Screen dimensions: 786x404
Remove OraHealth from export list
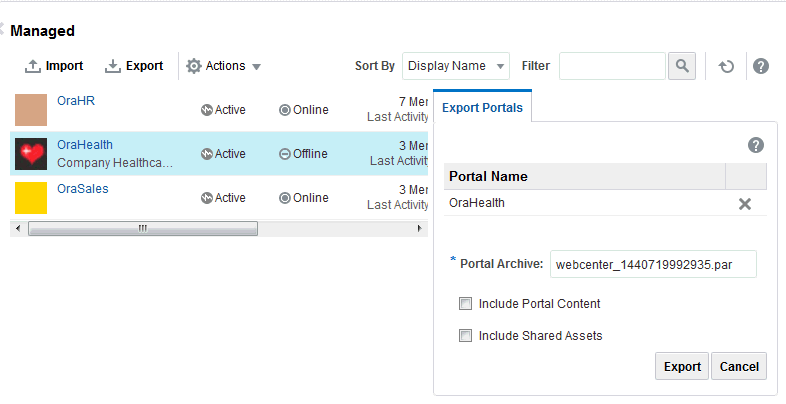[x=745, y=204]
